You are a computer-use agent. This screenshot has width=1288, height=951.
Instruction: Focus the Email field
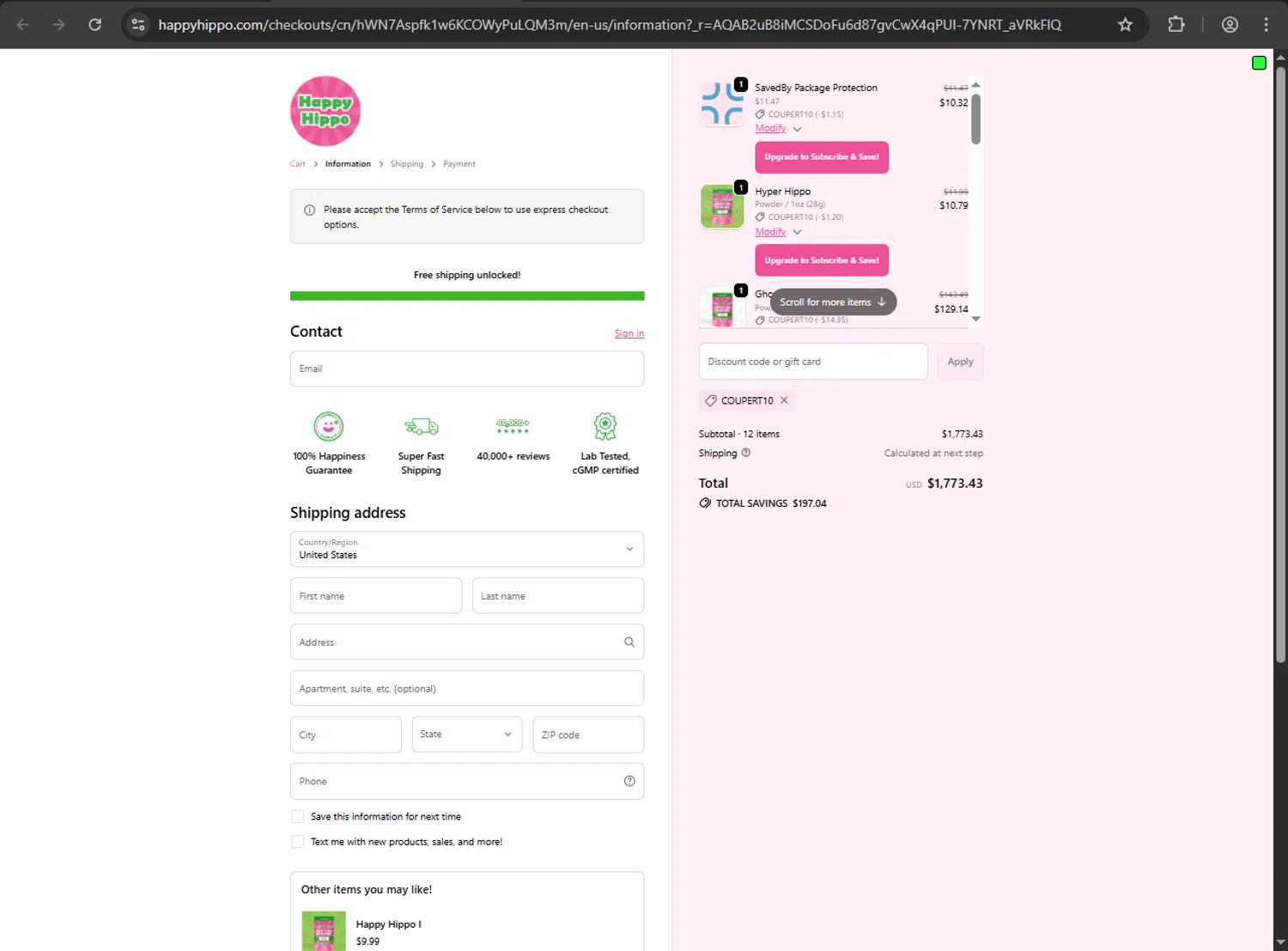(x=467, y=369)
